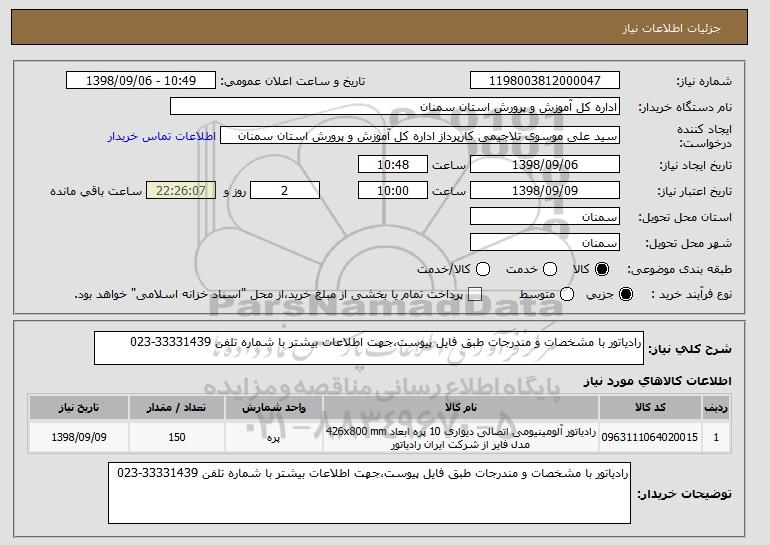Choose the جزیی purchase process option
The height and width of the screenshot is (545, 770).
[x=626, y=294]
